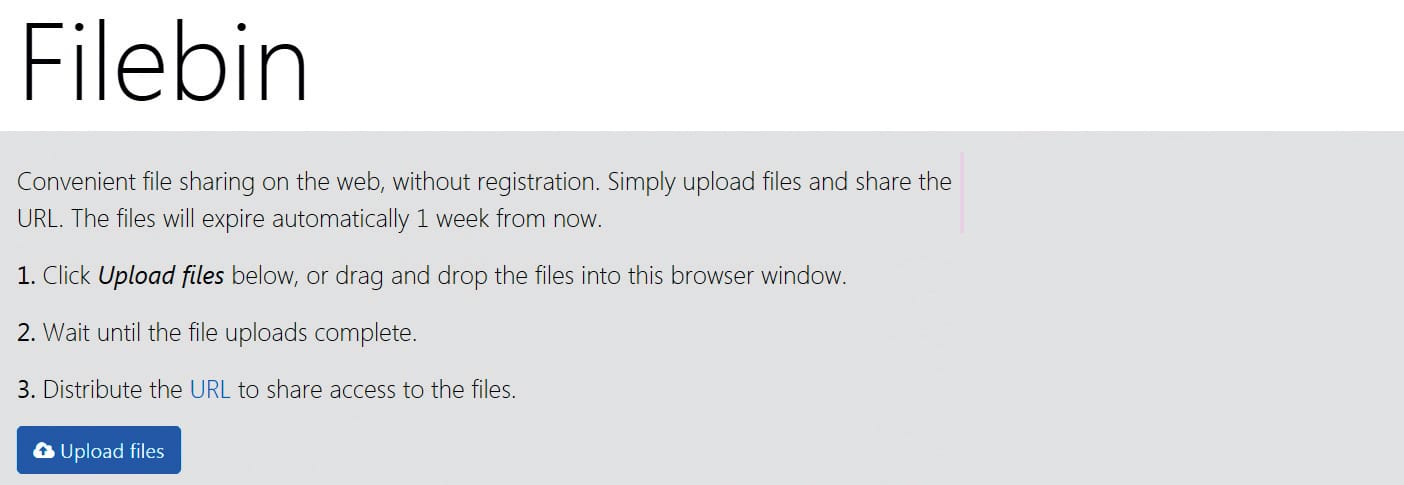Click the bold step number 1
Viewport: 1404px width, 485px height.
pyautogui.click(x=26, y=276)
